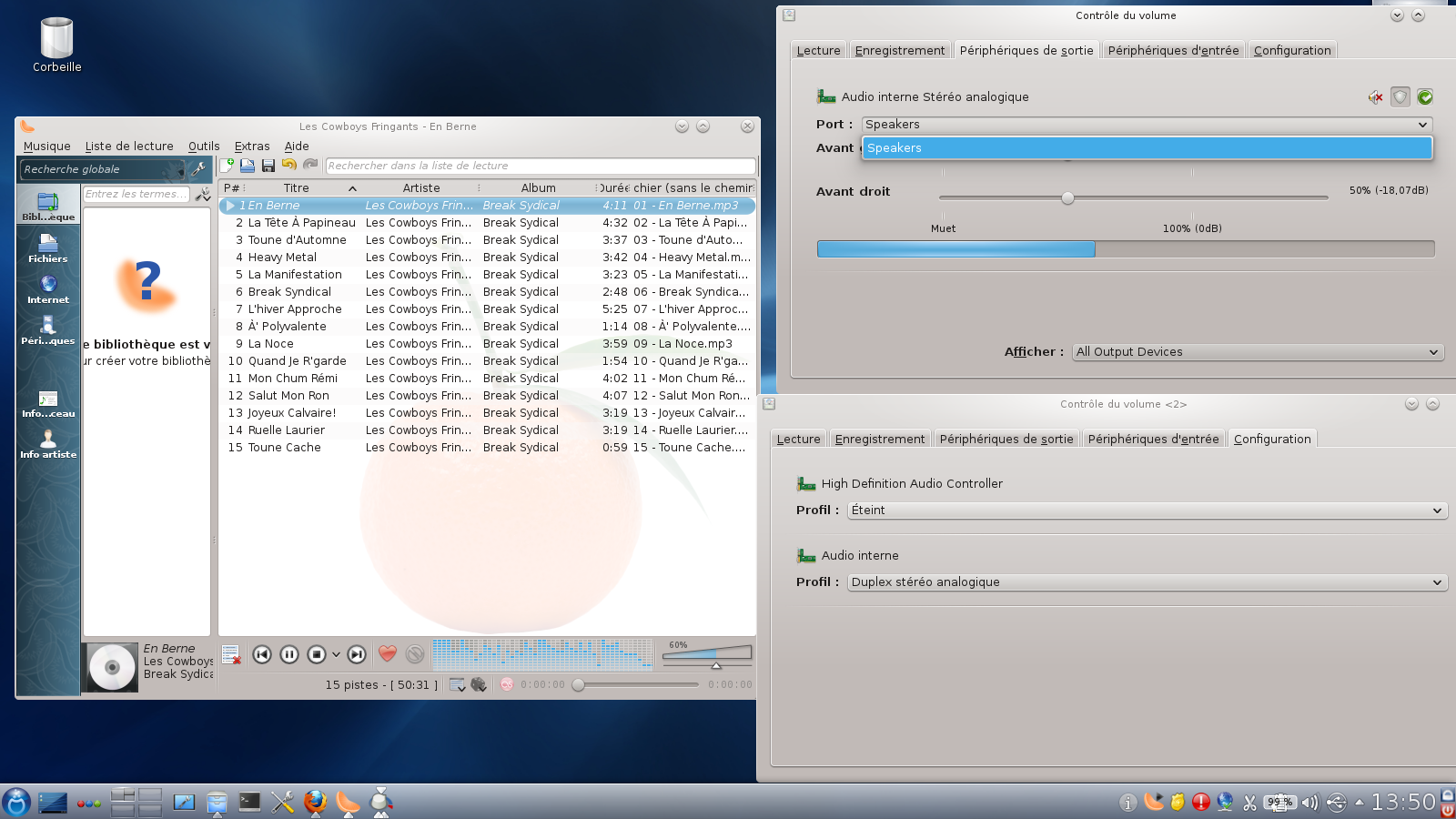Open Profil dropdown for High Definition Audio Controller
Image resolution: width=1456 pixels, height=819 pixels.
(1147, 511)
